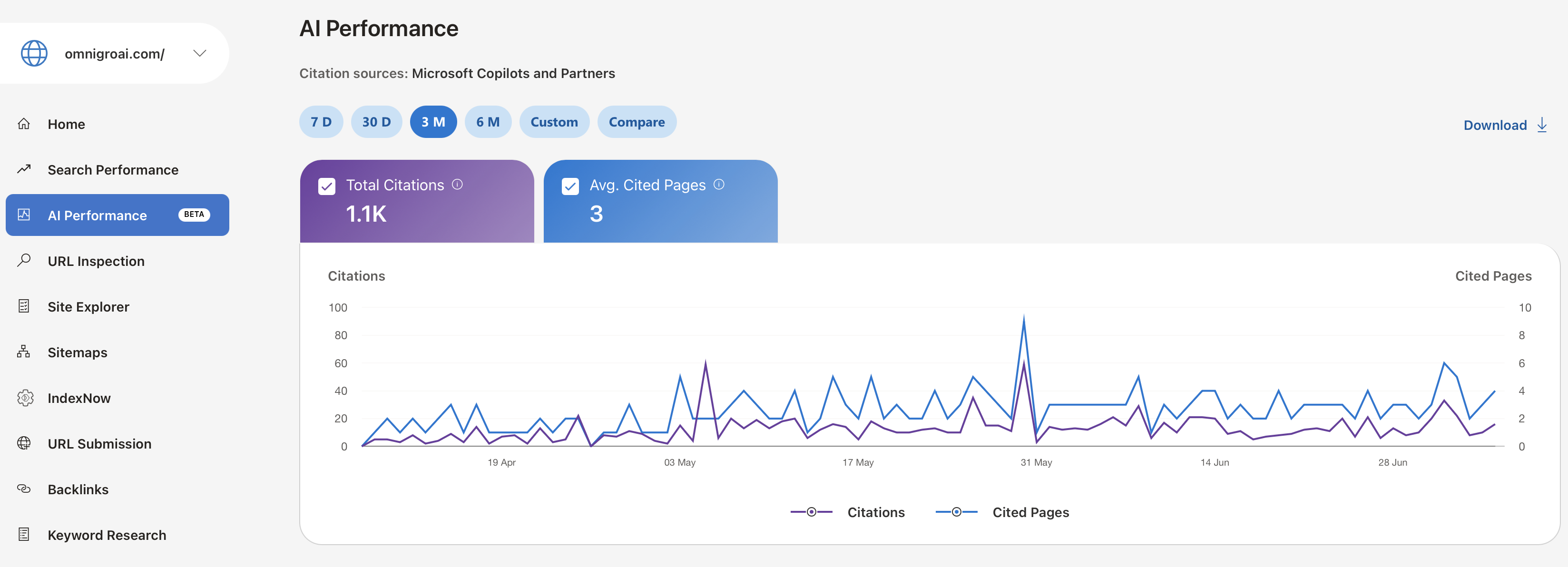
Task: Click the 14 Jun axis label
Action: pos(1215,462)
